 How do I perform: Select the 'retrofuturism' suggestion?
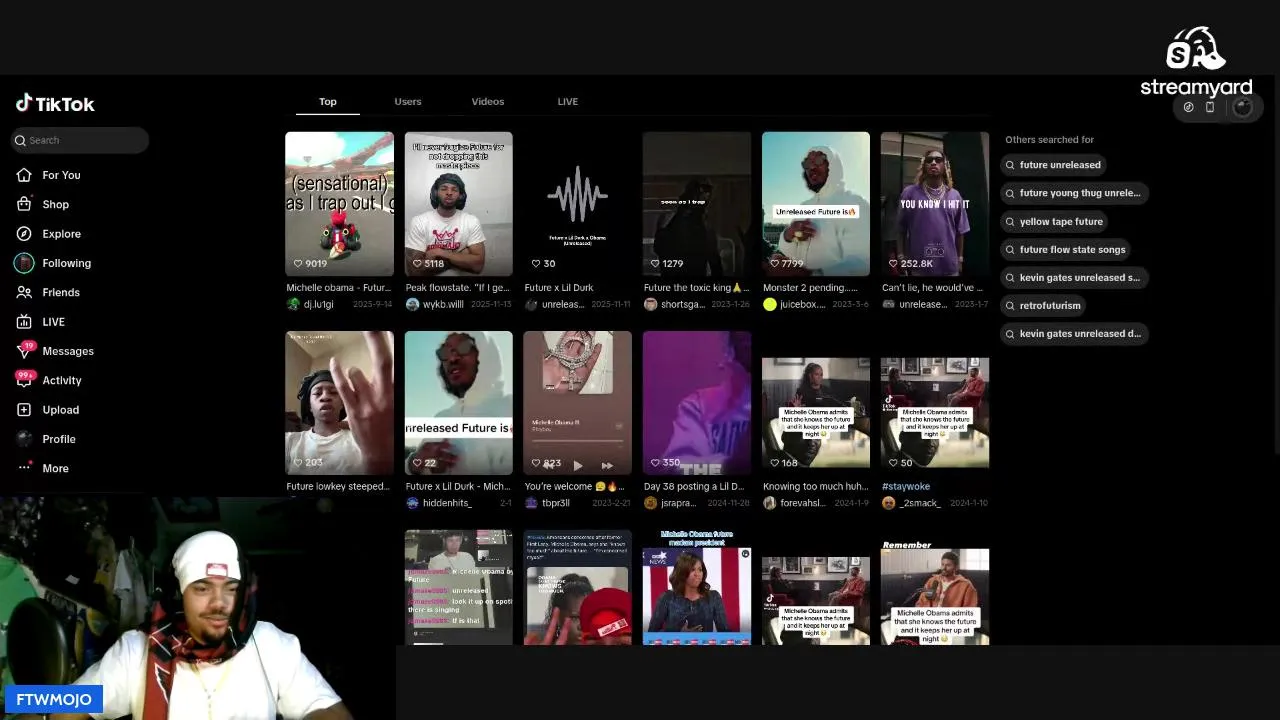[x=1043, y=305]
